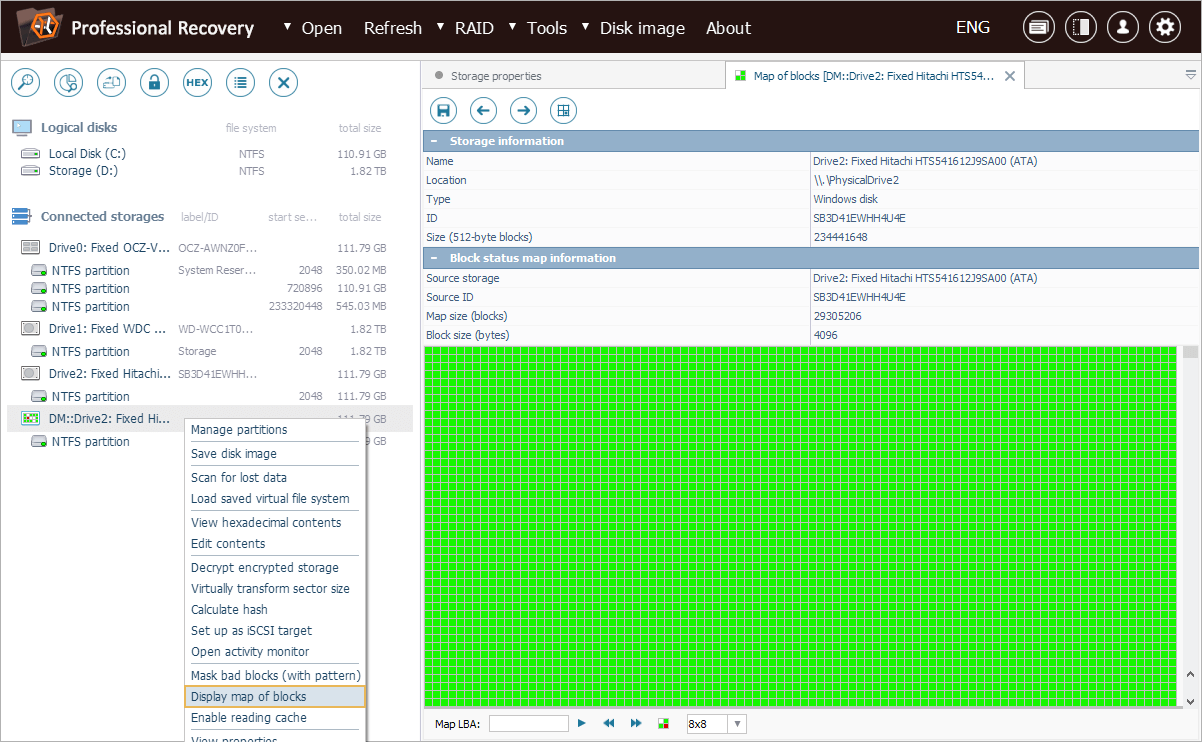Click into the Map LBA input field
This screenshot has width=1202, height=742.
coord(528,723)
